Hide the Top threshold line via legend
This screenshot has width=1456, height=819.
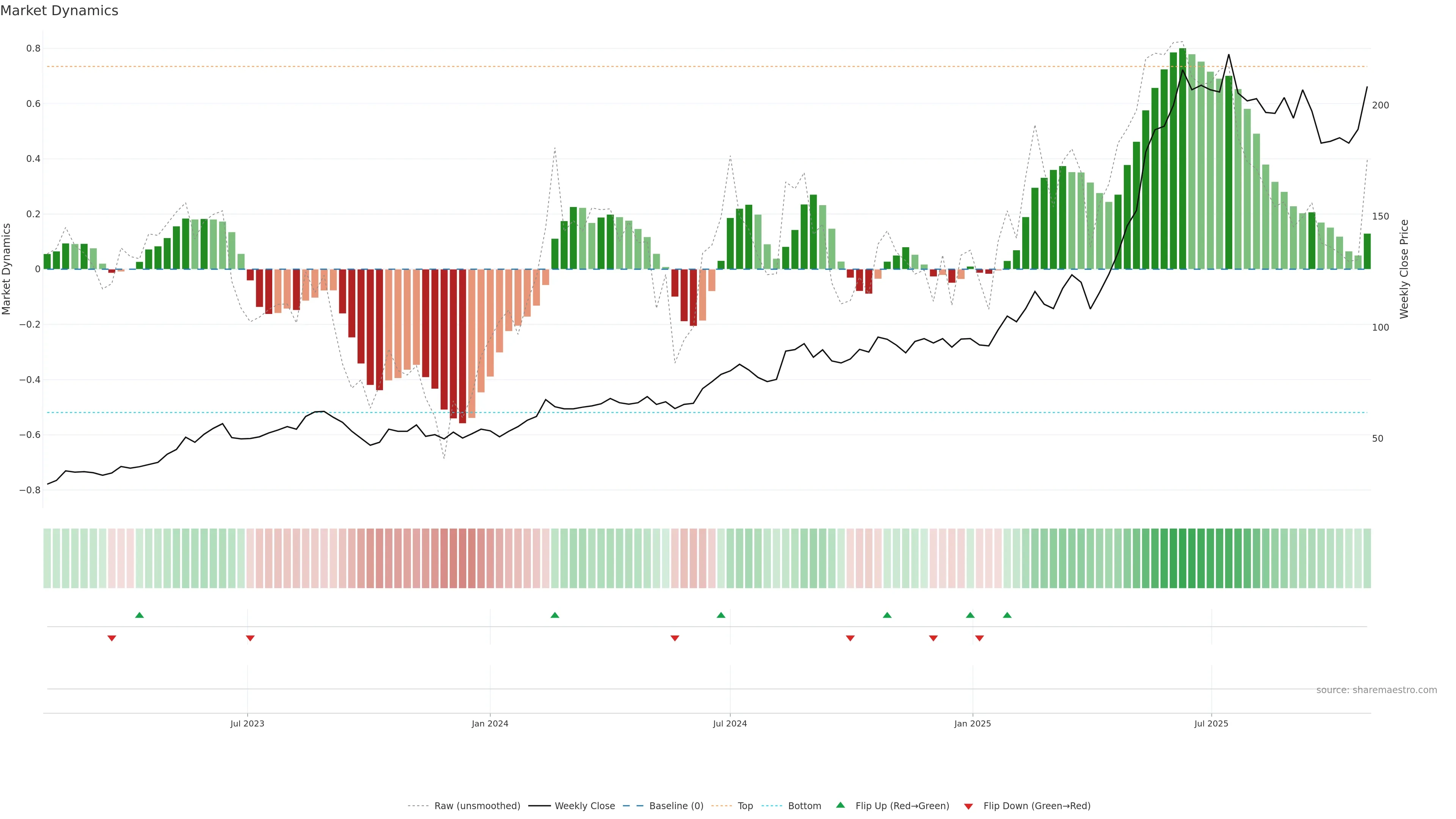[x=745, y=806]
